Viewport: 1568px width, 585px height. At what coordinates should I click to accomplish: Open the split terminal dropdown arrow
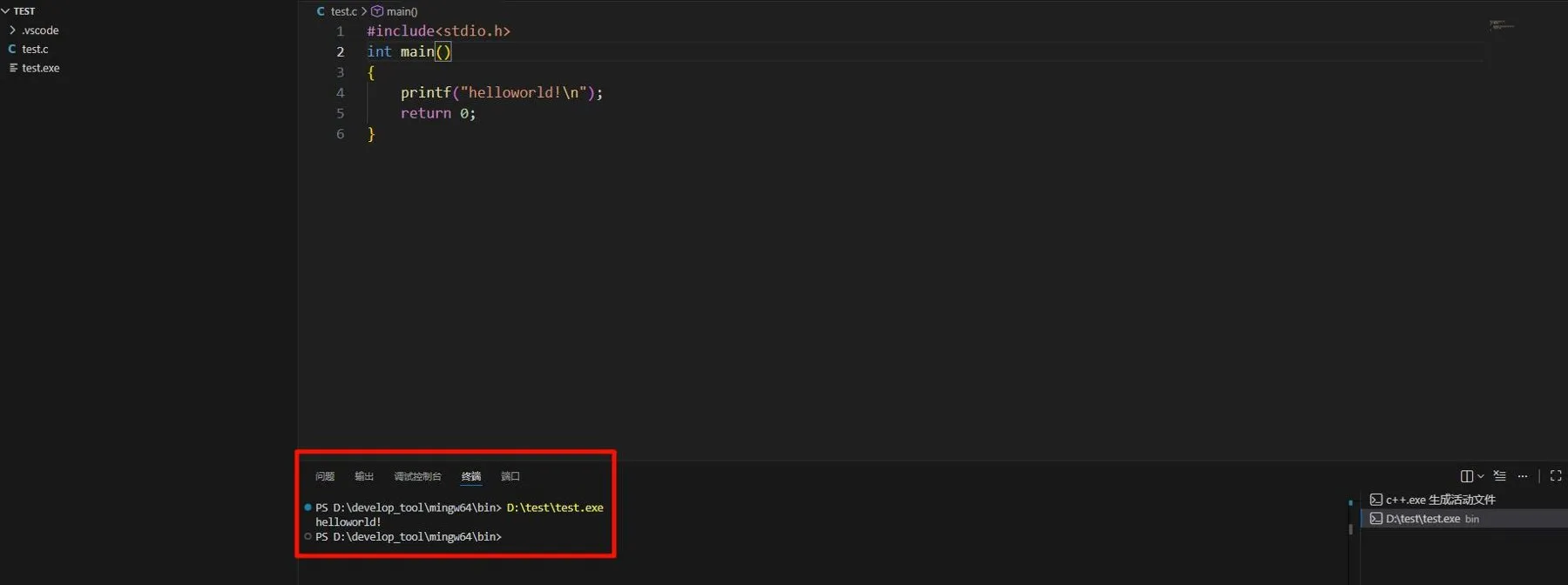(x=1480, y=476)
